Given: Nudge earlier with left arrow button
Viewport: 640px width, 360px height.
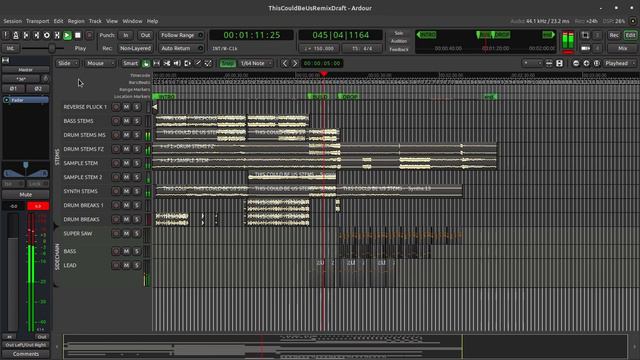Looking at the screenshot, I should tap(284, 63).
